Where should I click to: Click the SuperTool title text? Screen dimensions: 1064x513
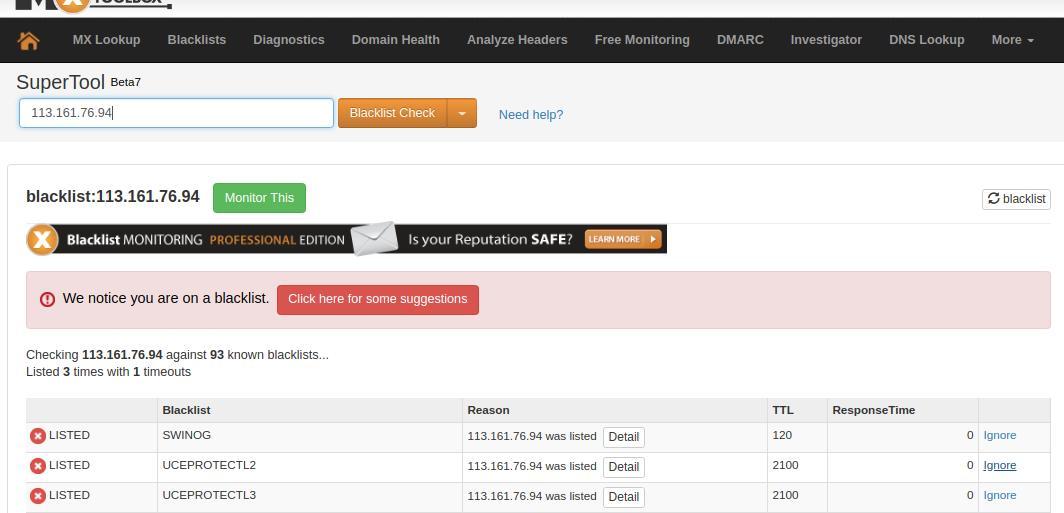[60, 82]
